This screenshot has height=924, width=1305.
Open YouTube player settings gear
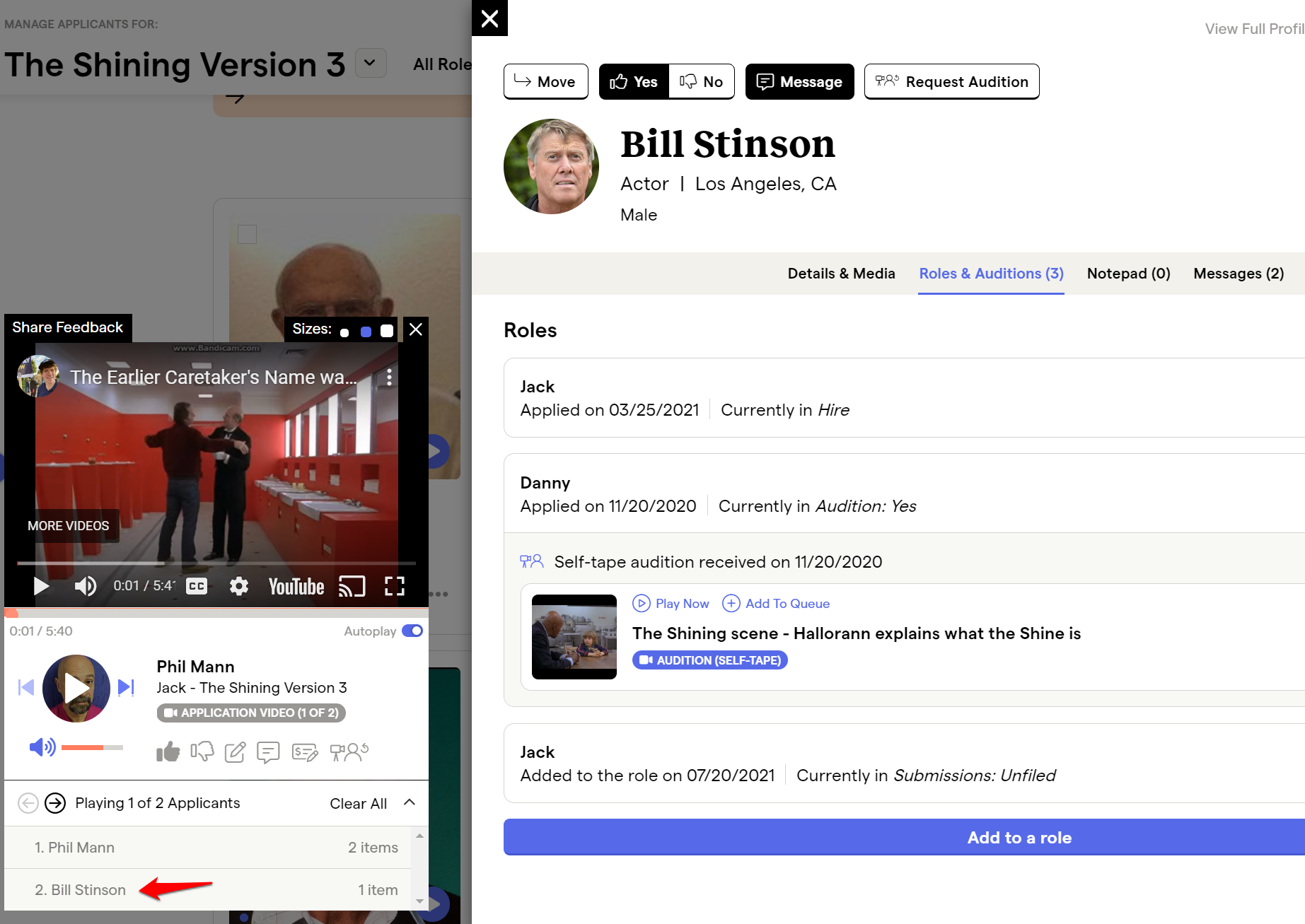point(239,586)
